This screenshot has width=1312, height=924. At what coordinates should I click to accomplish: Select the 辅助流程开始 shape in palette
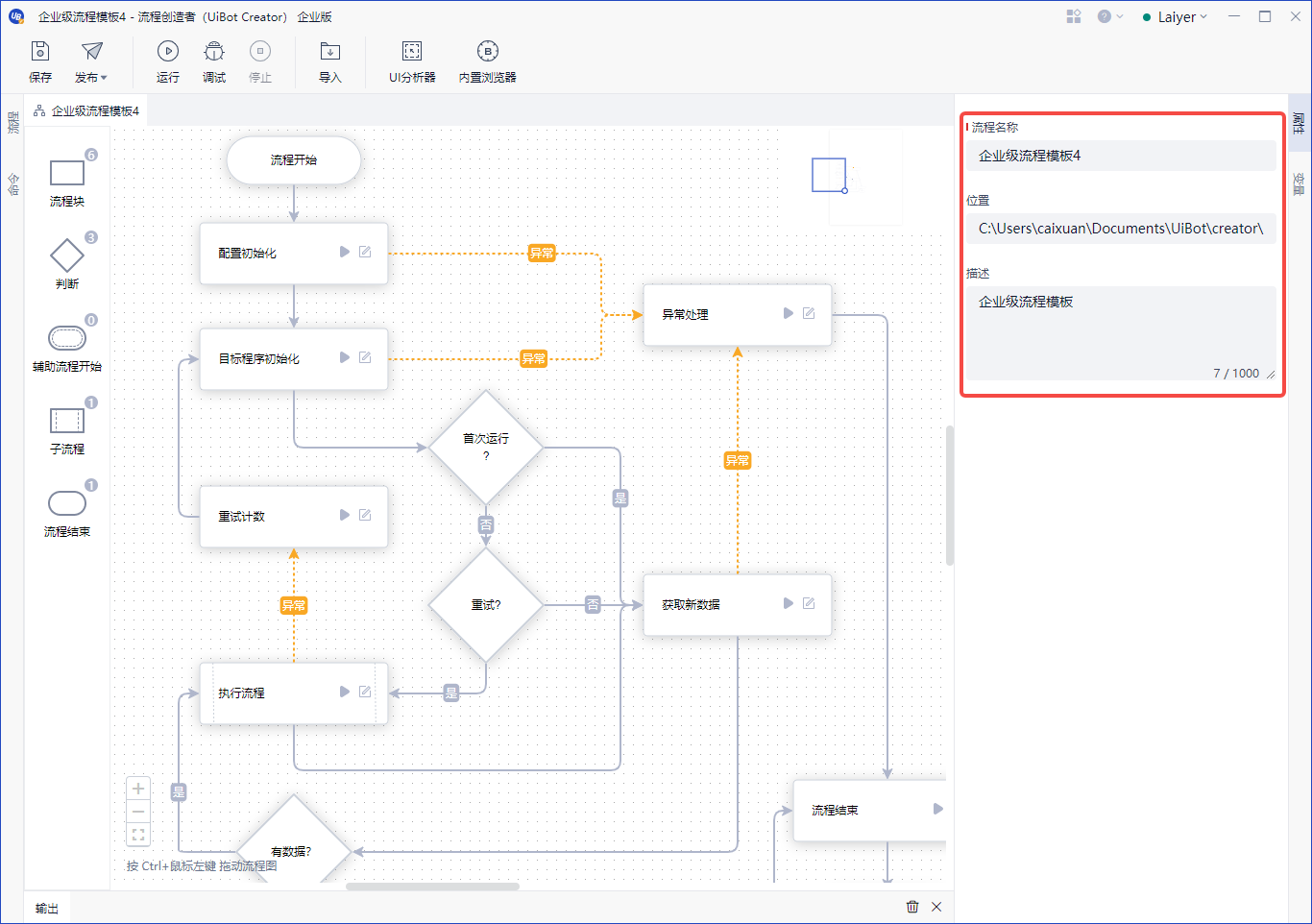(67, 337)
